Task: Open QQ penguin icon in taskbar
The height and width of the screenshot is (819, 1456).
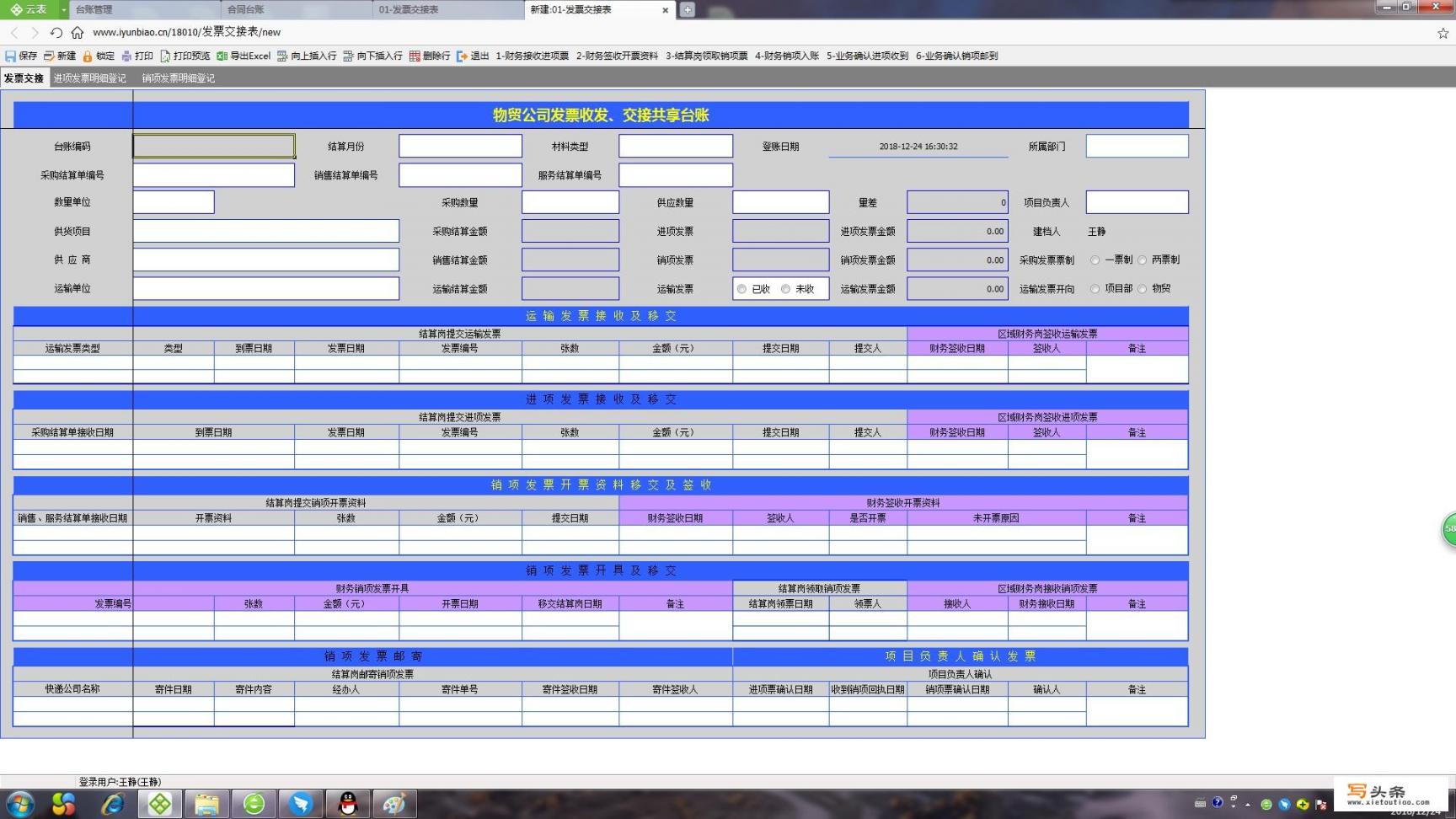Action: (x=347, y=804)
